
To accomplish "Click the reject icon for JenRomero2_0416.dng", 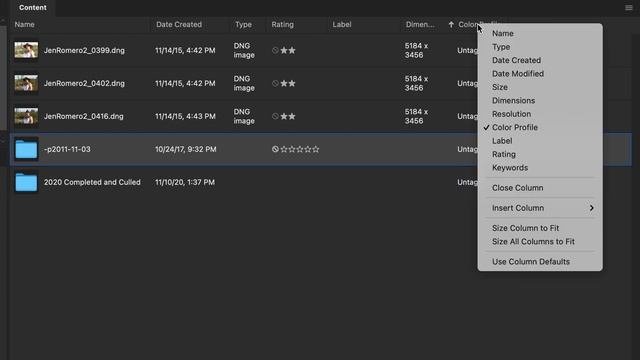I will tap(275, 116).
